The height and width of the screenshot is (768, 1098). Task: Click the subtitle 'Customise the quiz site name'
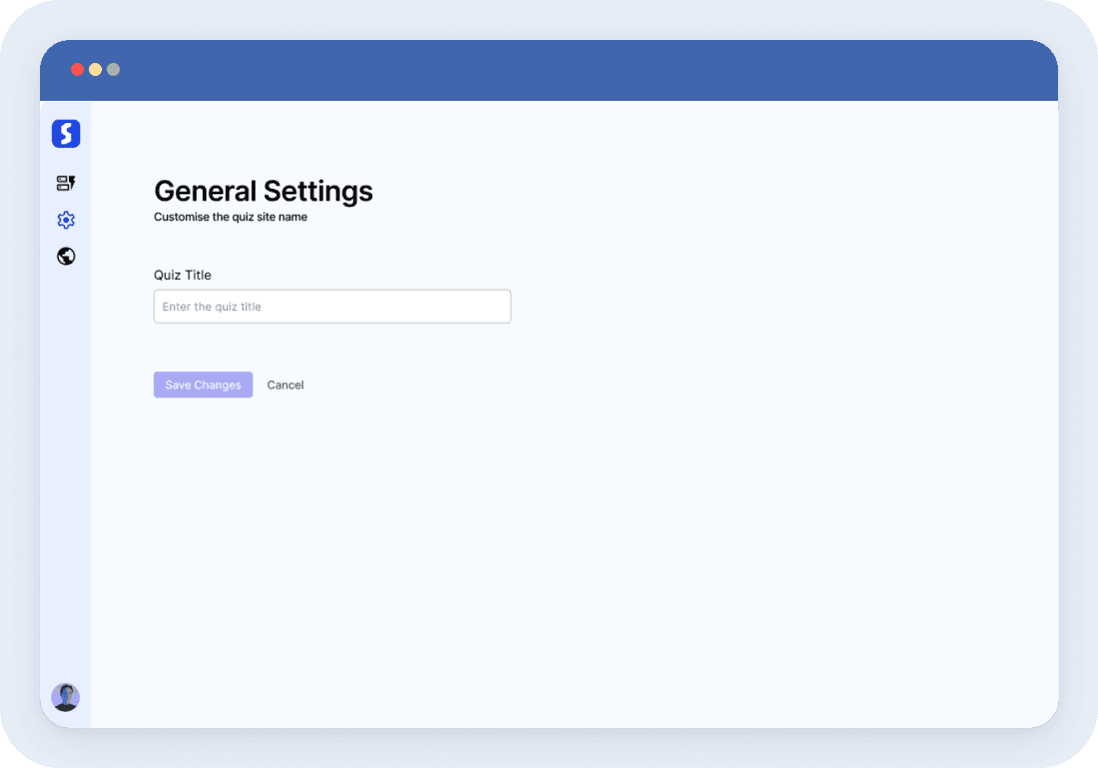click(230, 217)
